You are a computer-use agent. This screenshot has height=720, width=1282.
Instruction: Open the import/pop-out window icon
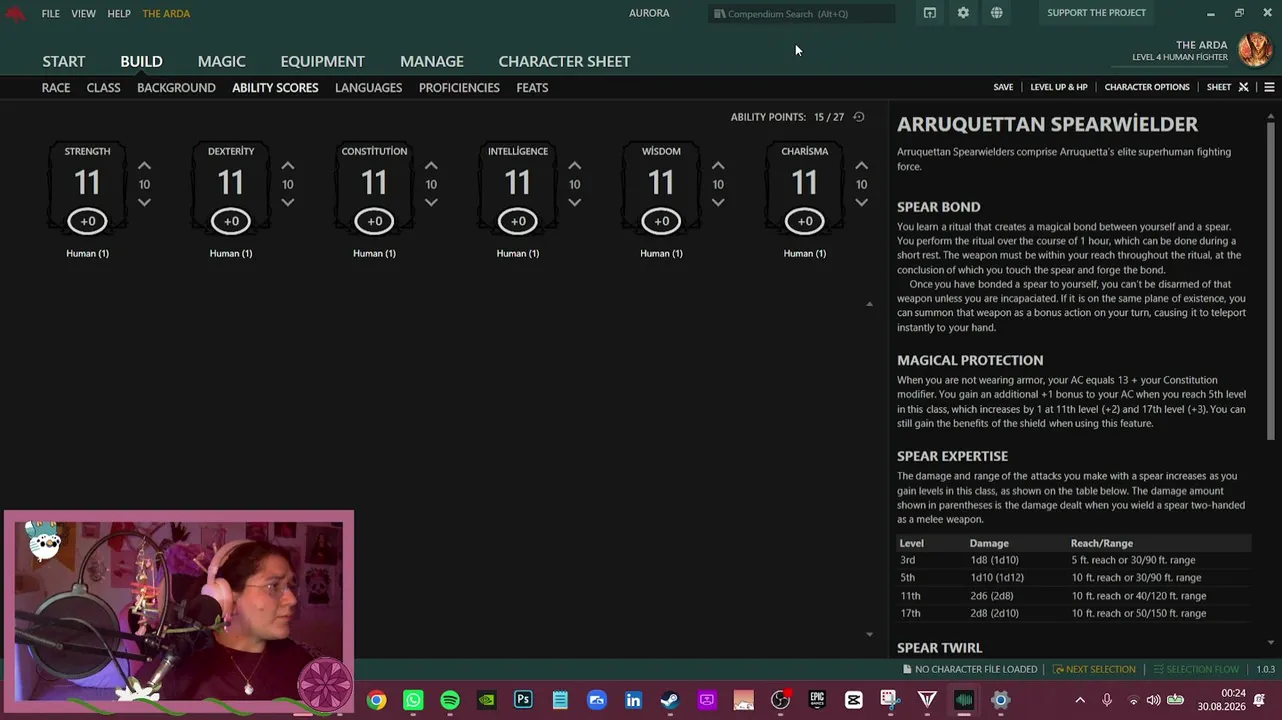pyautogui.click(x=930, y=13)
